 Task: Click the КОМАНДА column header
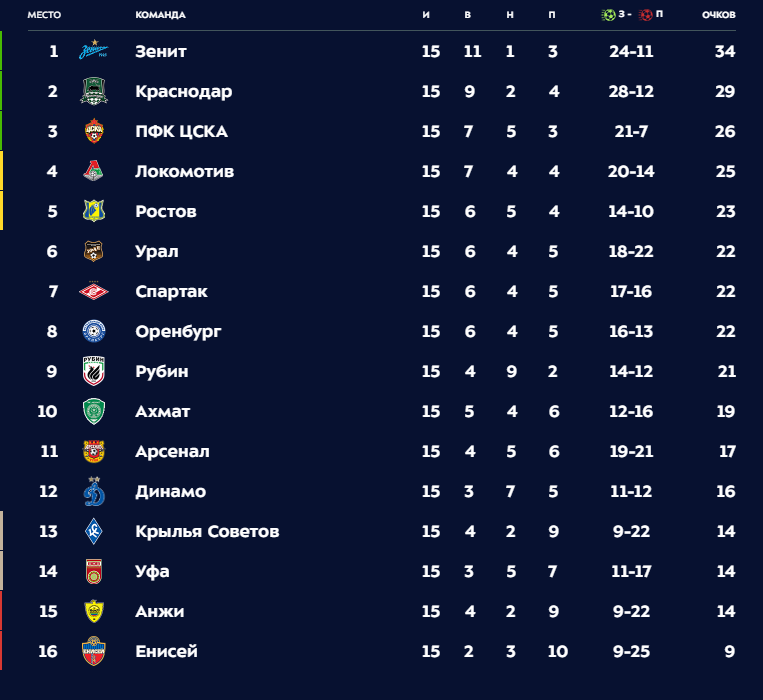161,15
